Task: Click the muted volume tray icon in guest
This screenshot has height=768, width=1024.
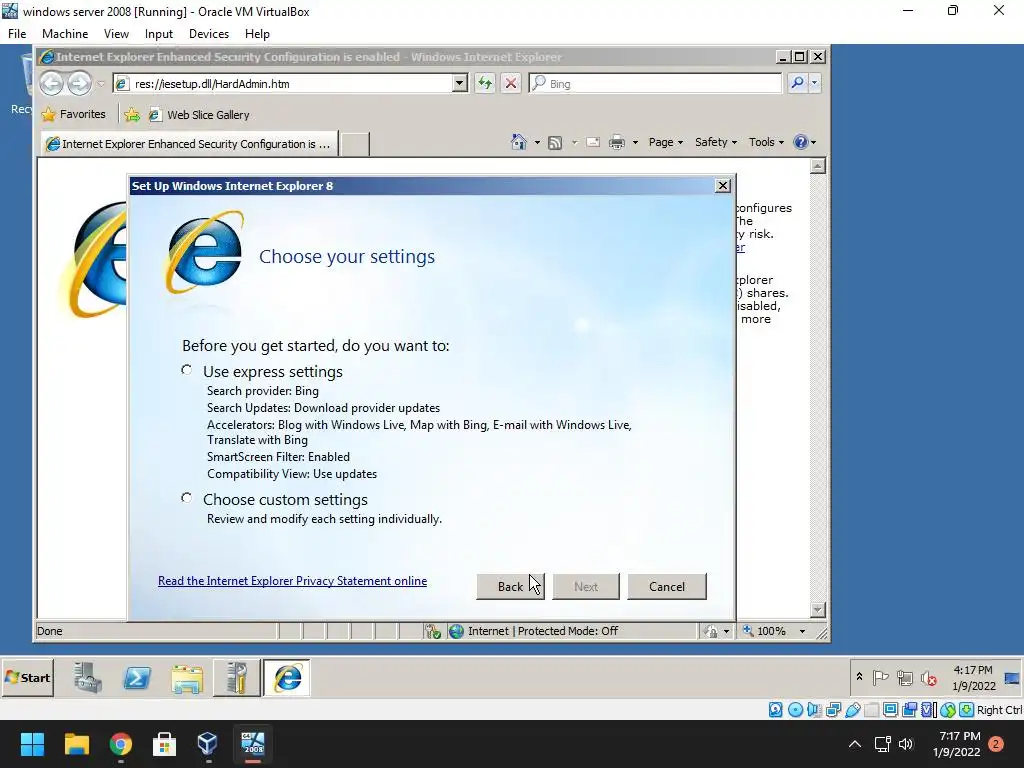Action: click(x=929, y=679)
